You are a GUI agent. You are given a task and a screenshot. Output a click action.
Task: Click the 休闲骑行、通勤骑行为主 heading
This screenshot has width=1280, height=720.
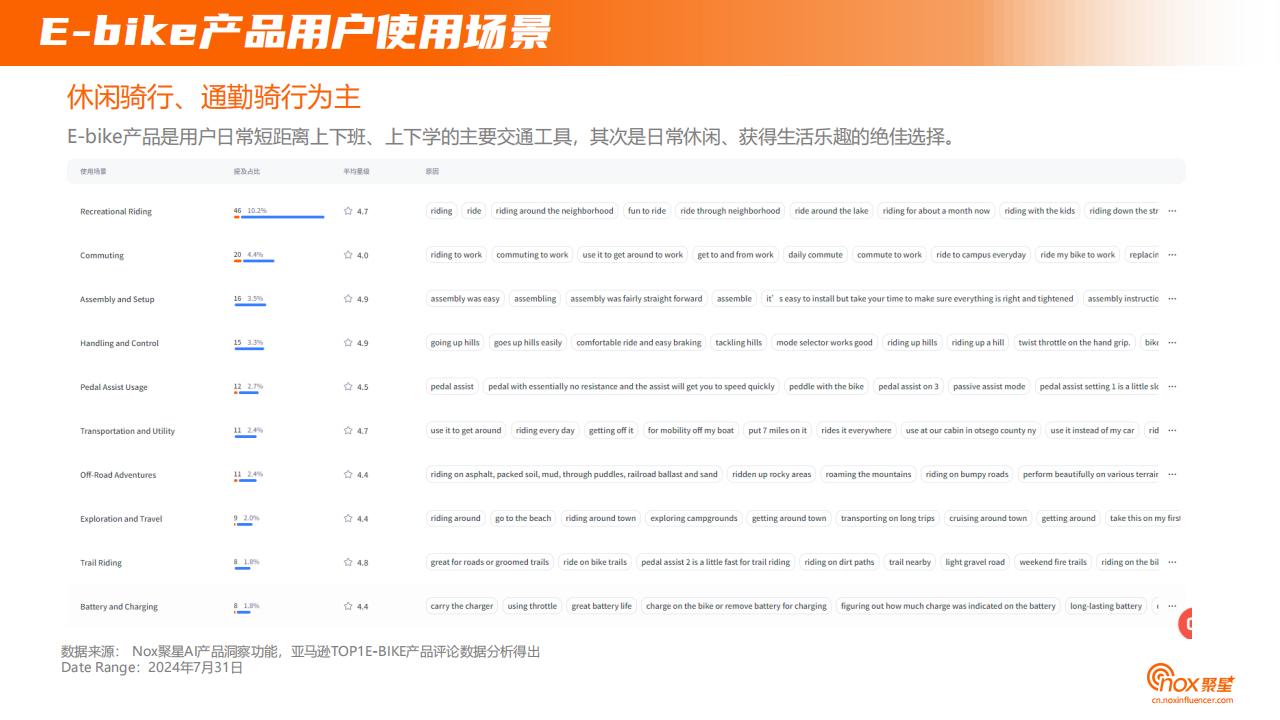pos(213,97)
